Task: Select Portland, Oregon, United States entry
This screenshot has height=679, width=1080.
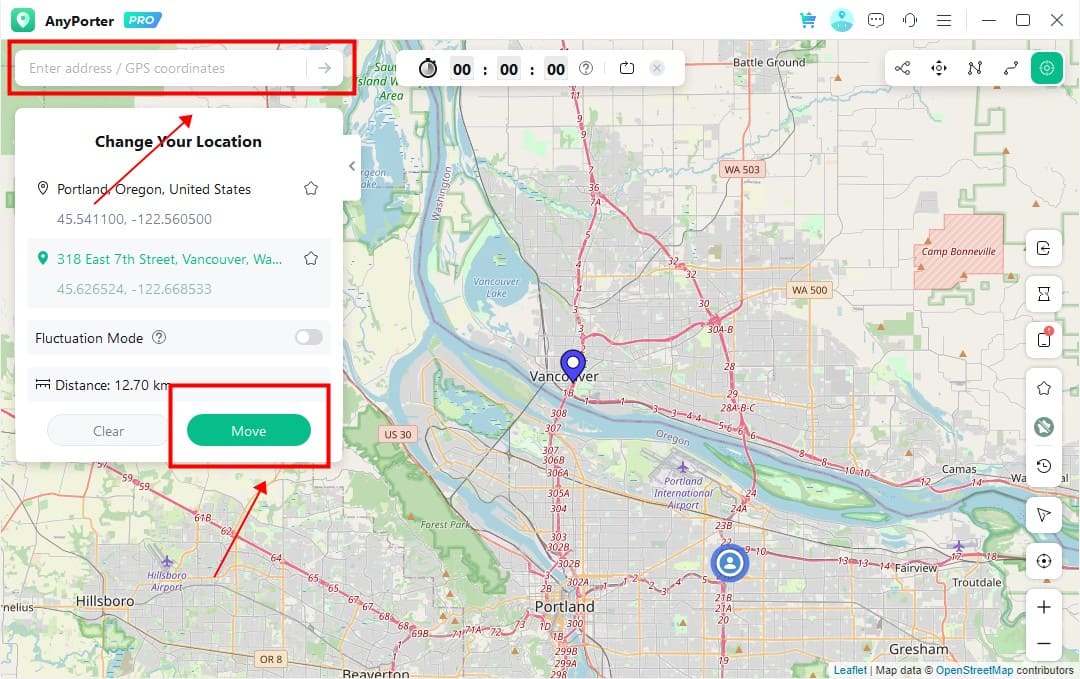Action: (154, 189)
